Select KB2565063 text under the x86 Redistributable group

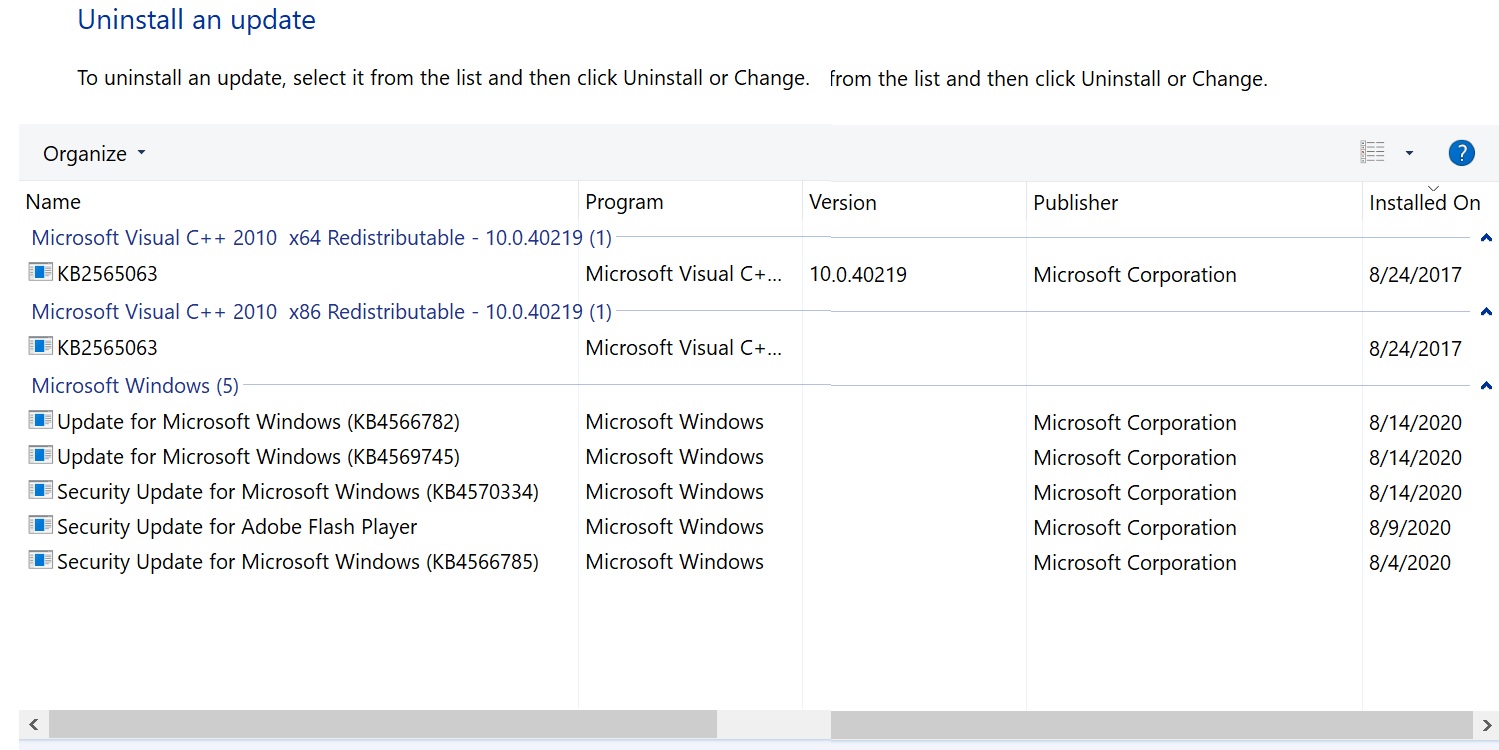pyautogui.click(x=107, y=348)
